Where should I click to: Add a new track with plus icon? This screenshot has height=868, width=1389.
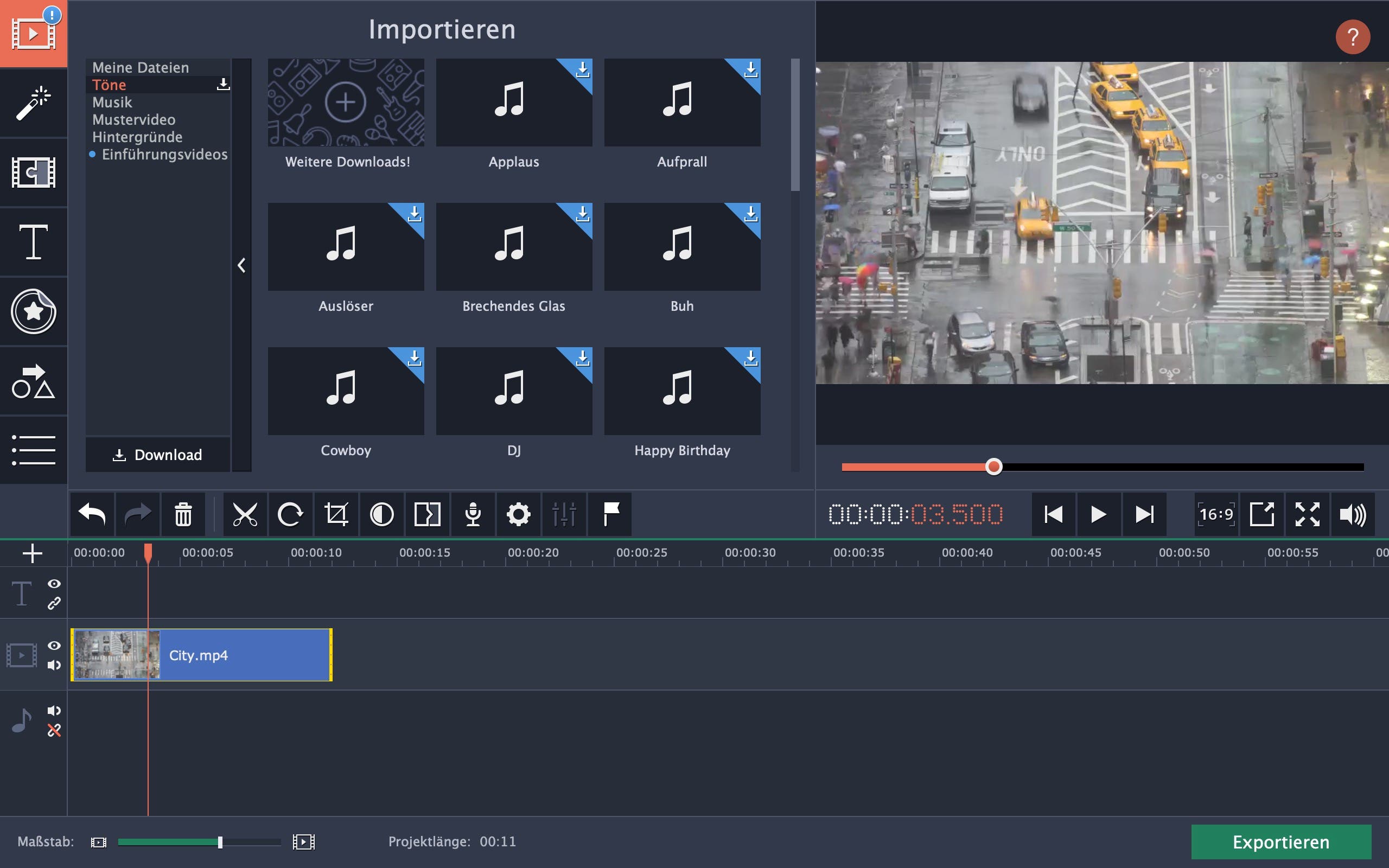tap(32, 553)
